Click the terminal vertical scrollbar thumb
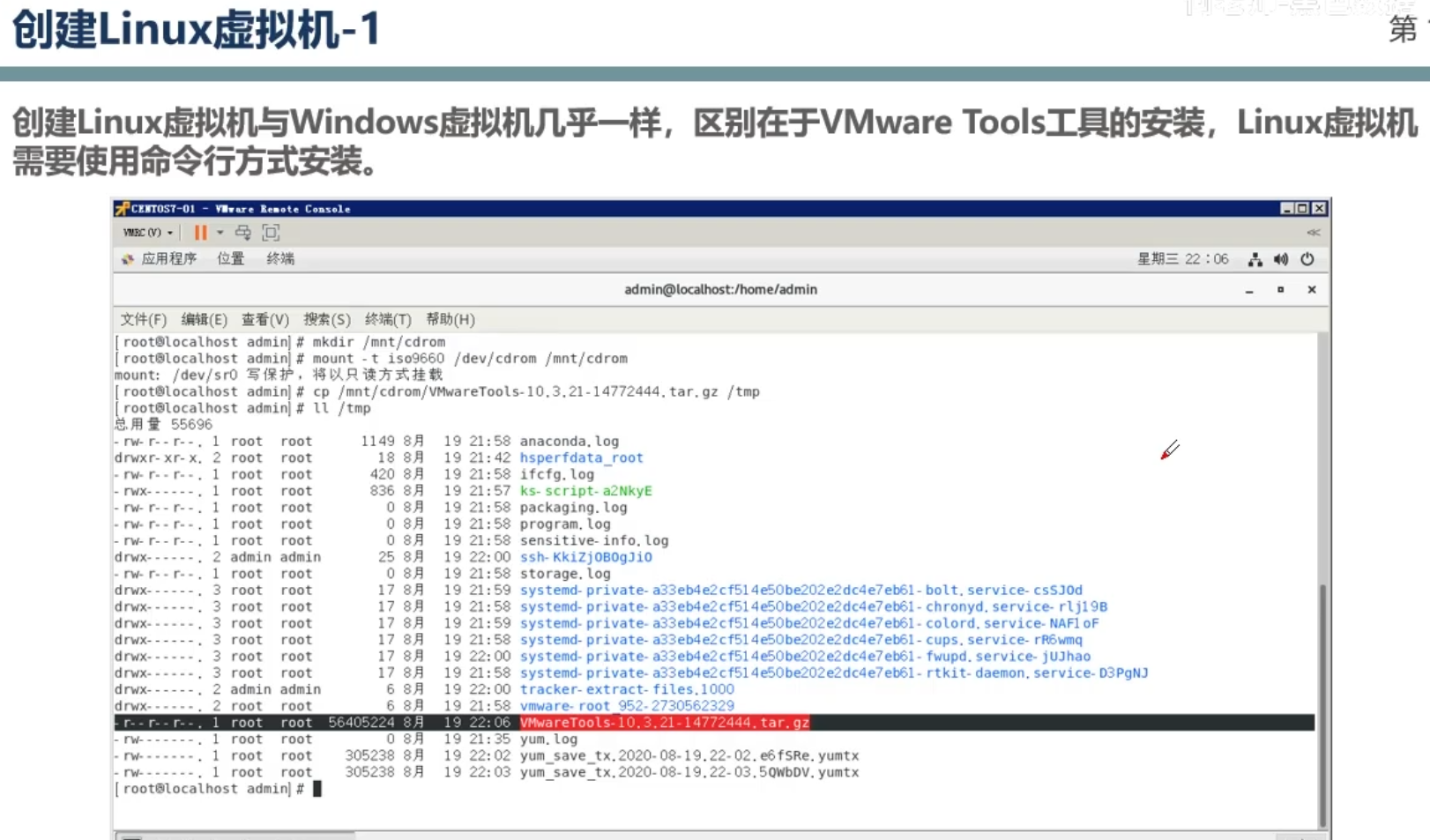 1322,705
